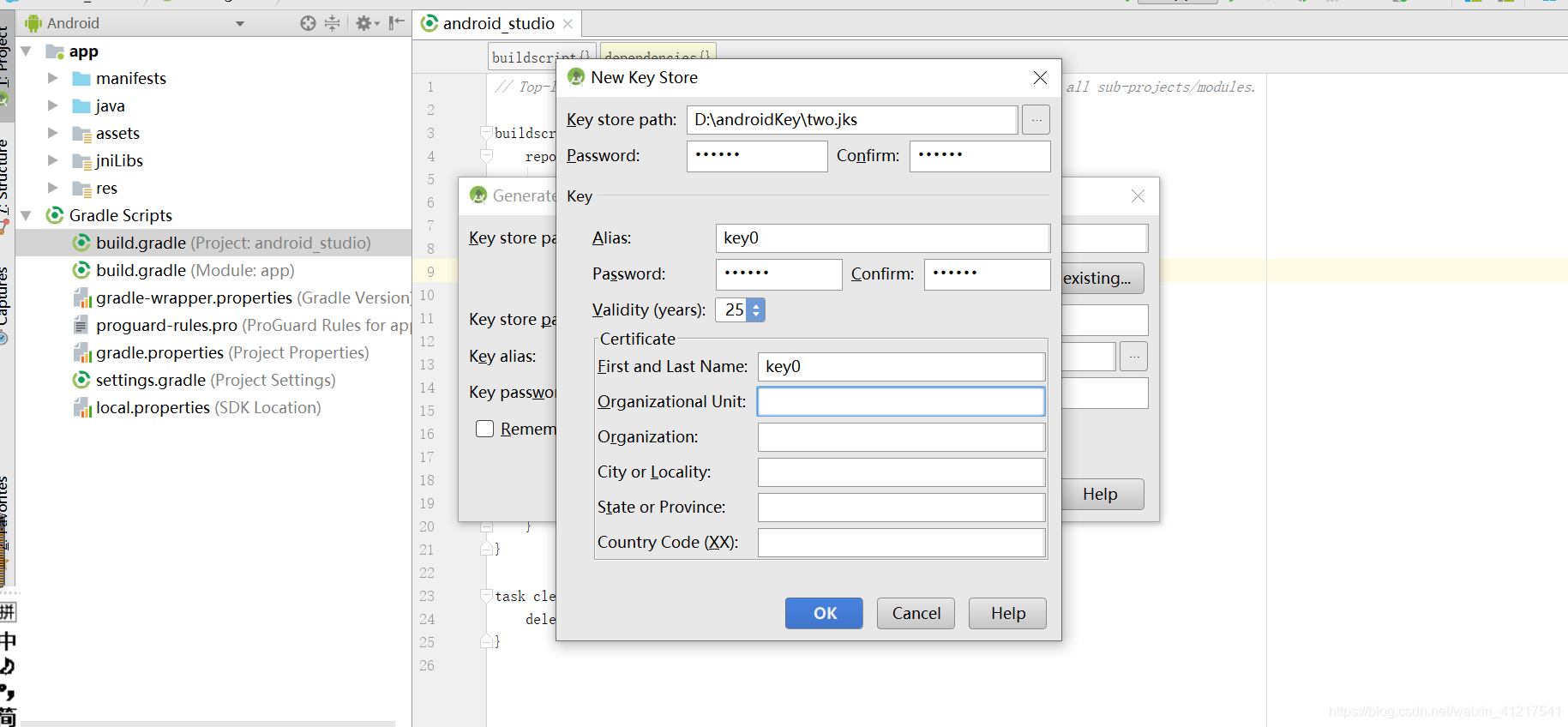Open Help in New Key Store dialog
This screenshot has height=727, width=1568.
tap(1007, 613)
